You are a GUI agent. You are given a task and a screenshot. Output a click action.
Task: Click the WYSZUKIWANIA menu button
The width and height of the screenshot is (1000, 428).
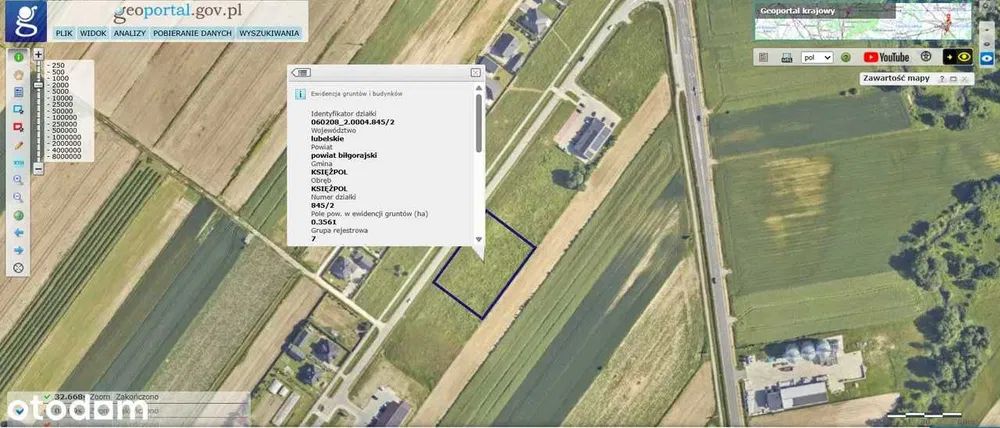click(269, 33)
